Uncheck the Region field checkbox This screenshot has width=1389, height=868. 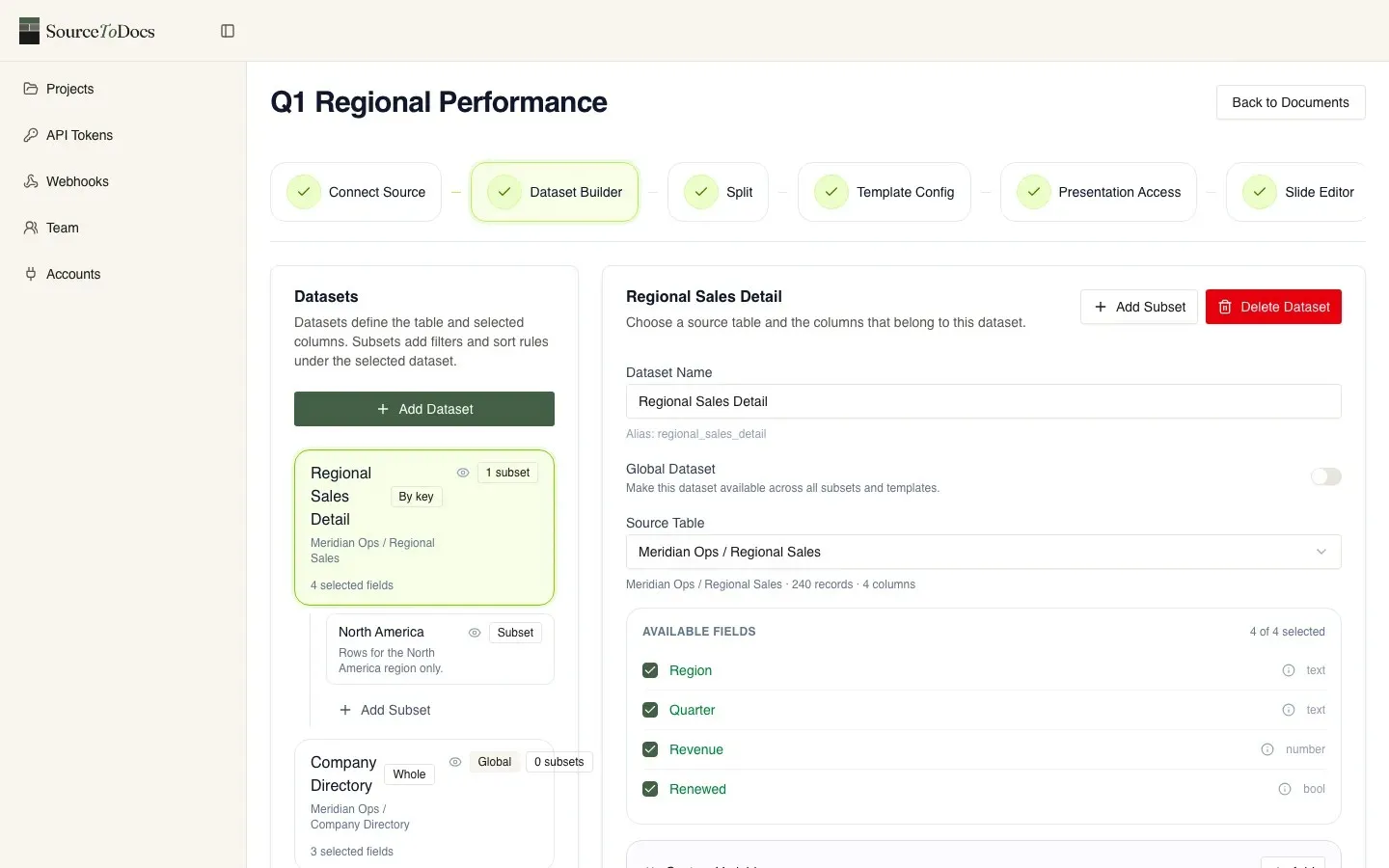650,670
